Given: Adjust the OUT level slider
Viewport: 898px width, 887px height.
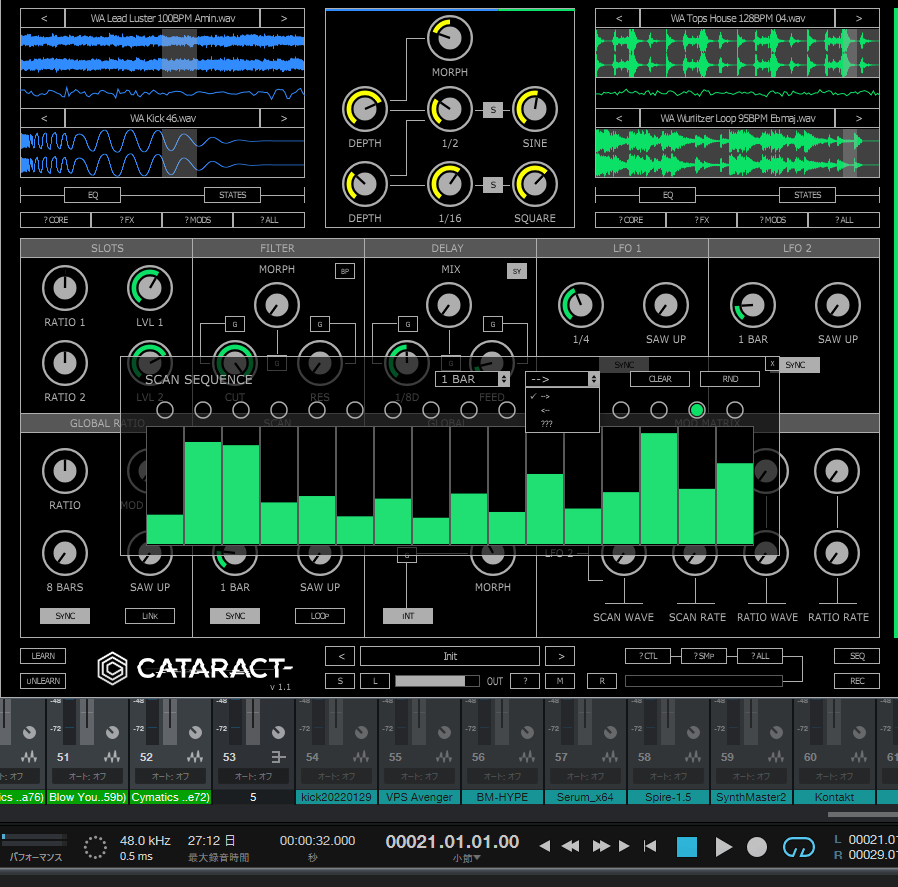Looking at the screenshot, I should [x=437, y=681].
